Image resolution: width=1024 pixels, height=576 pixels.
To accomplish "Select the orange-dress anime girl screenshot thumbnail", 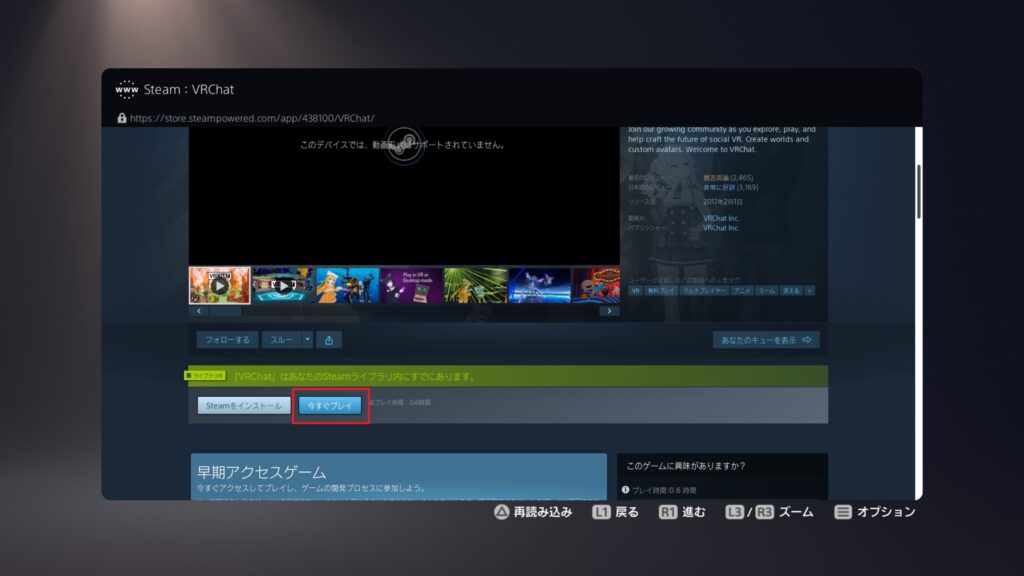I will [x=347, y=285].
